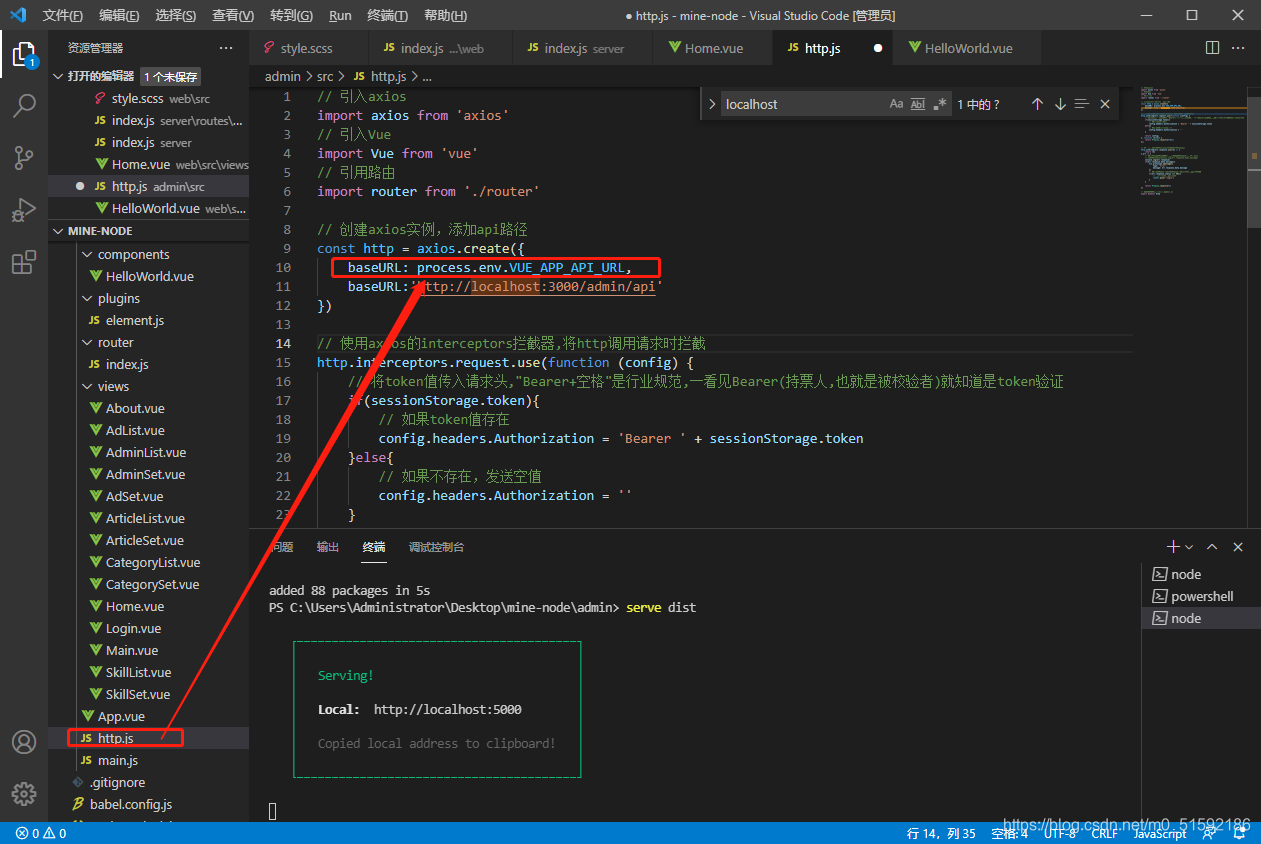Open the launch profile dropdown beside new terminal
Image resolution: width=1261 pixels, height=844 pixels.
(x=1189, y=547)
